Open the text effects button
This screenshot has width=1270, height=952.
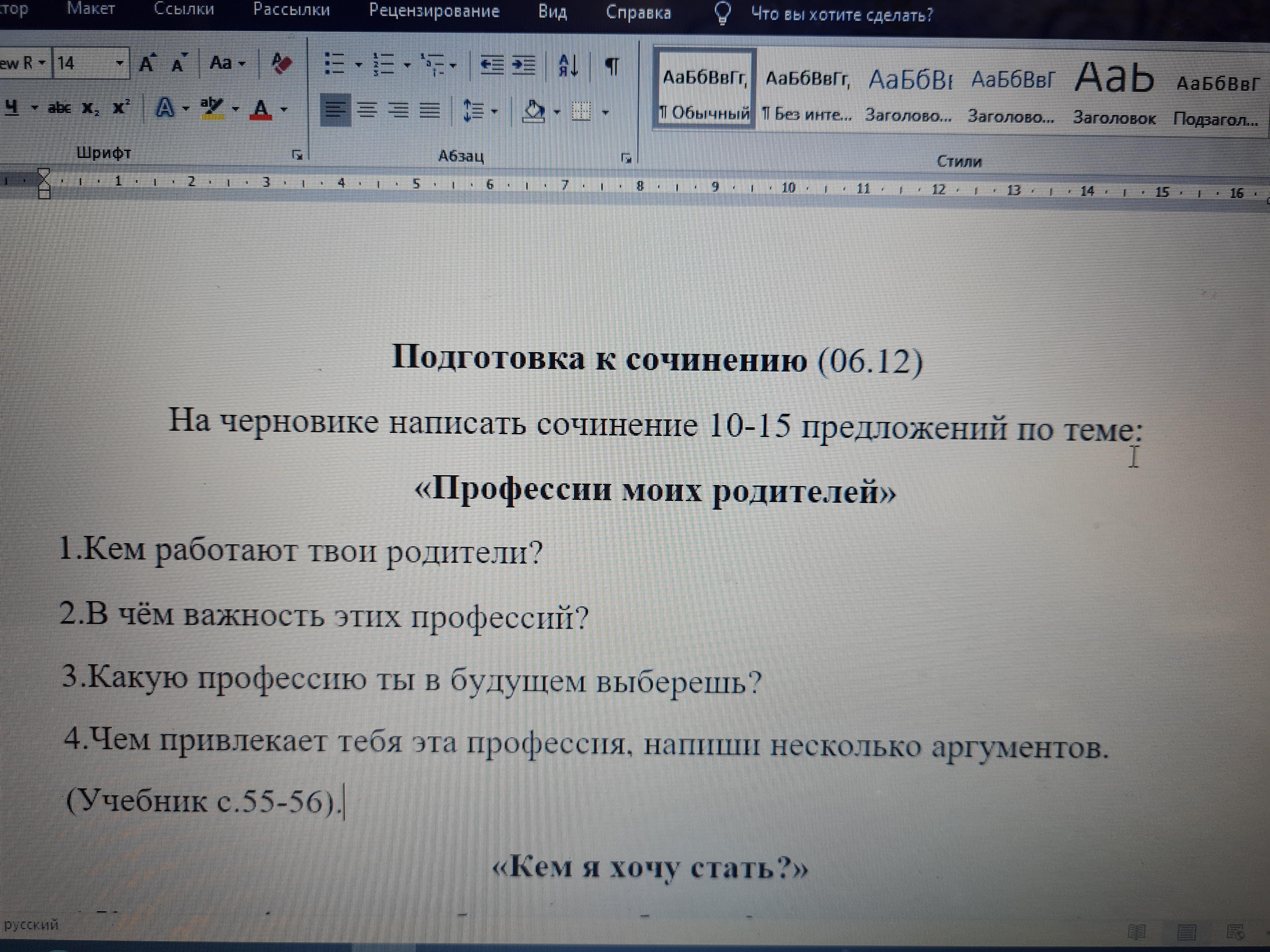(x=165, y=108)
